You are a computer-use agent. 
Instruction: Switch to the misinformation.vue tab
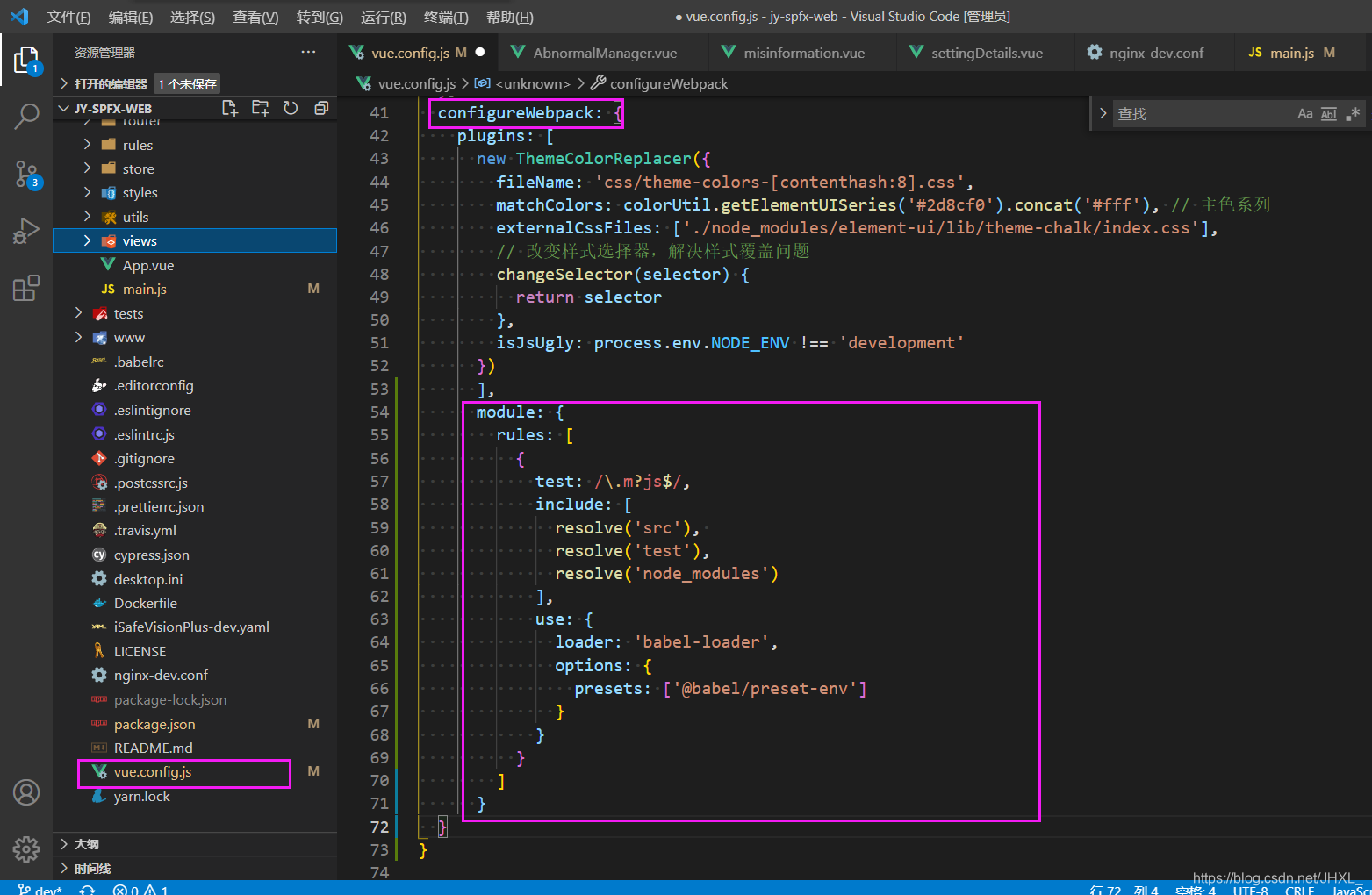803,53
